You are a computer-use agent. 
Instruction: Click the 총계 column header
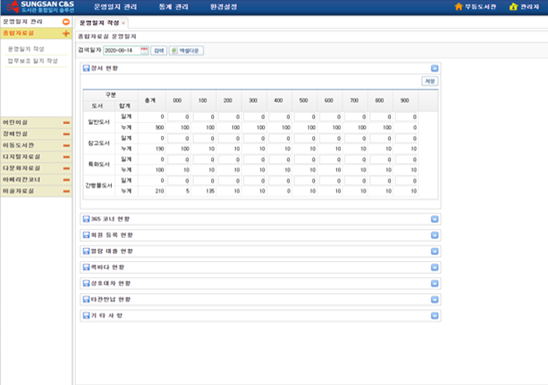pos(151,101)
